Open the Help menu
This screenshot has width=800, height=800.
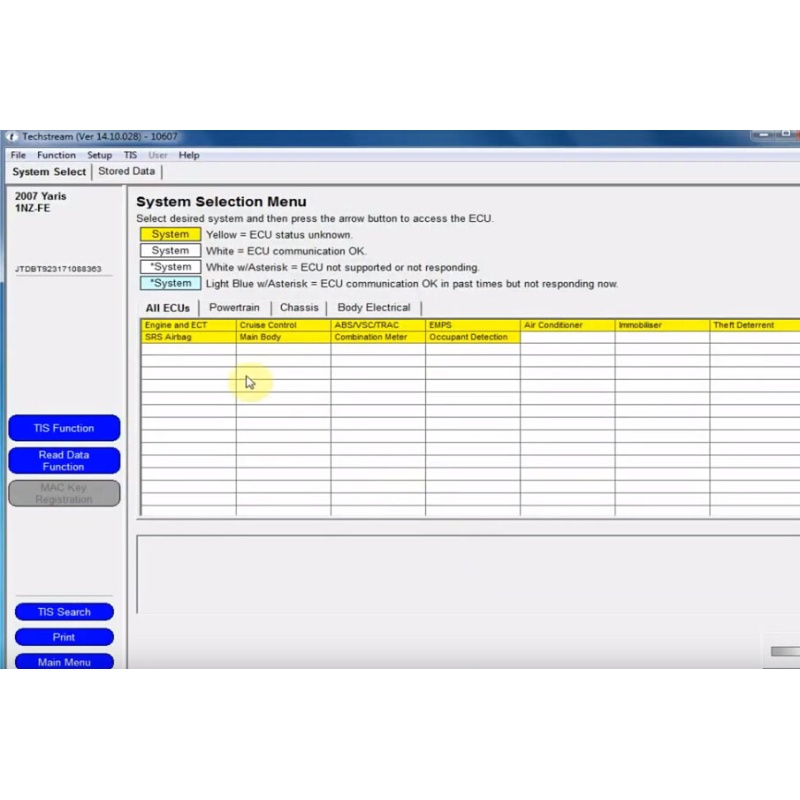(189, 155)
